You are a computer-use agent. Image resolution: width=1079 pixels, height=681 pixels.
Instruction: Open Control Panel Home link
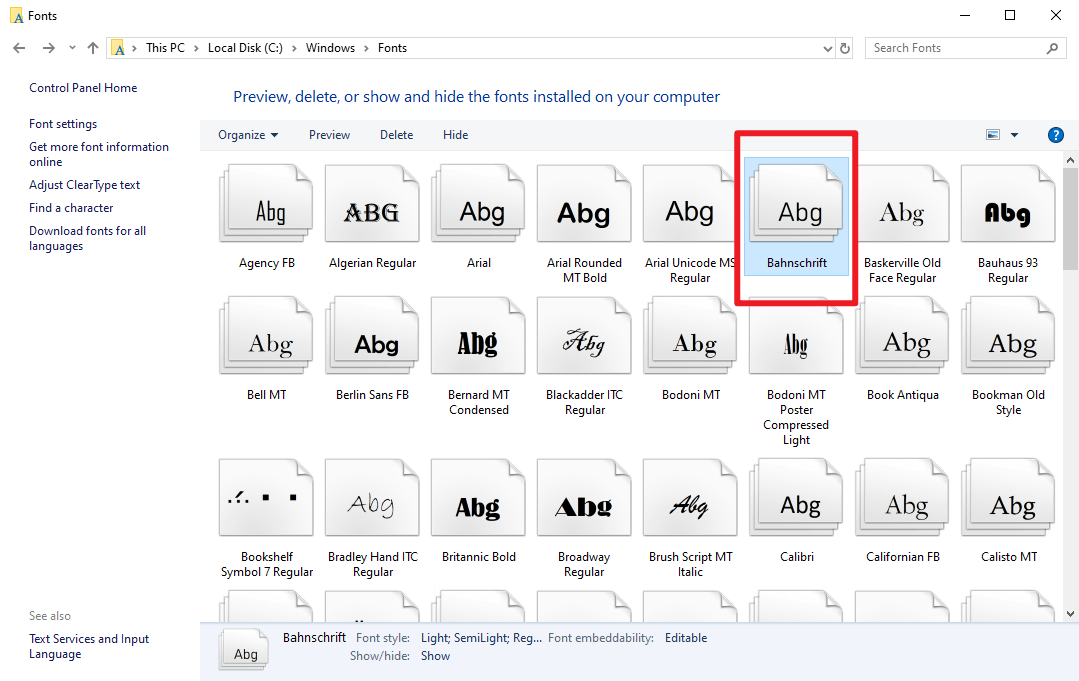pyautogui.click(x=83, y=88)
